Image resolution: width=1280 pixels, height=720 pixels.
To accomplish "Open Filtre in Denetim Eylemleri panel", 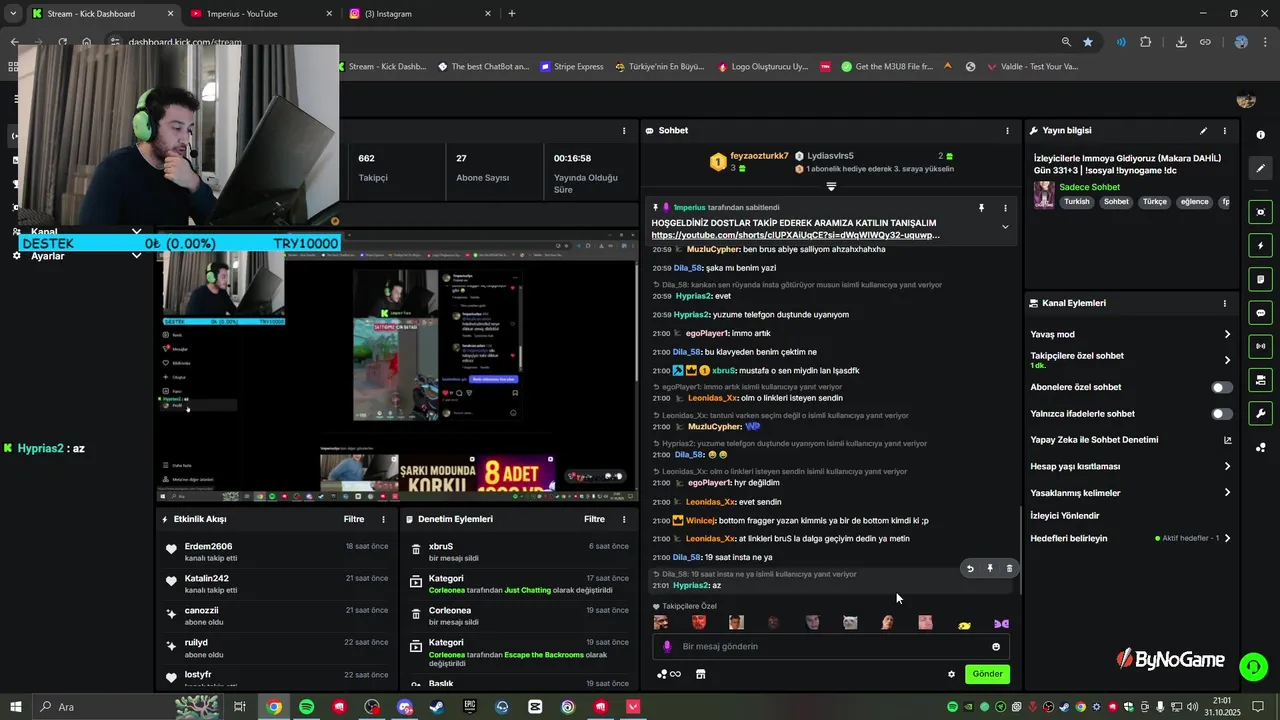I will click(595, 519).
